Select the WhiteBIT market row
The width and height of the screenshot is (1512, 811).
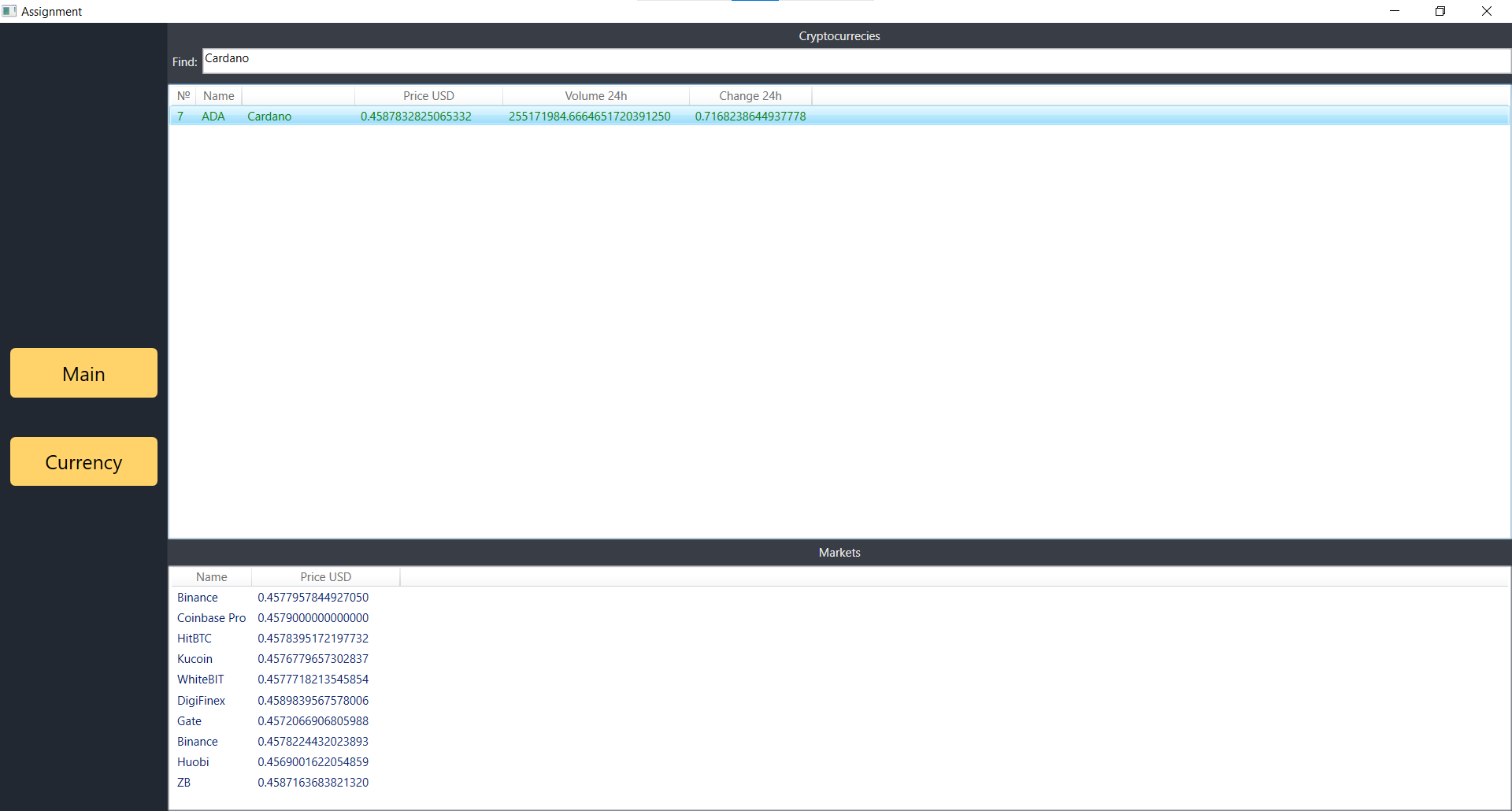839,680
